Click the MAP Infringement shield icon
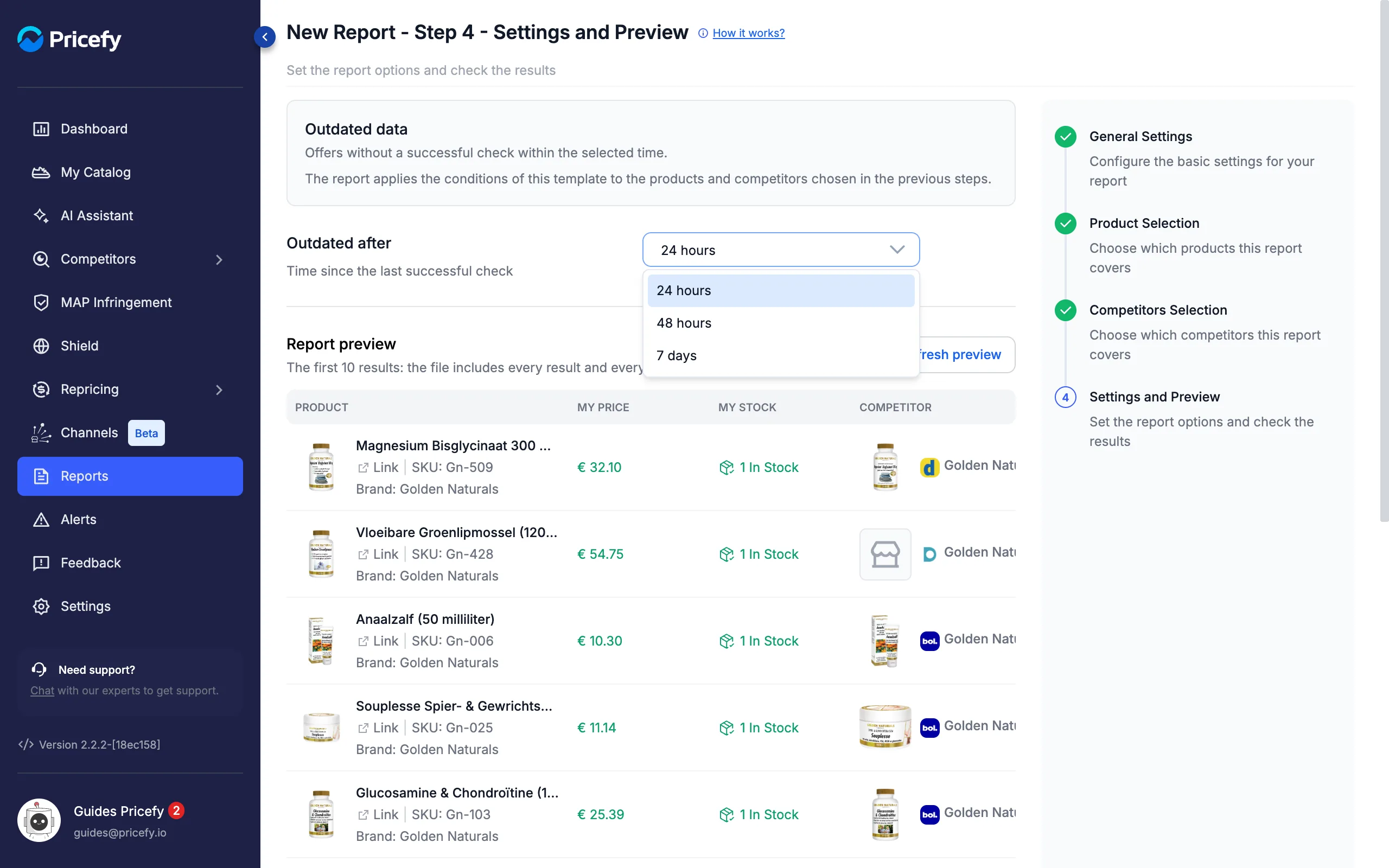The width and height of the screenshot is (1389, 868). pos(41,303)
